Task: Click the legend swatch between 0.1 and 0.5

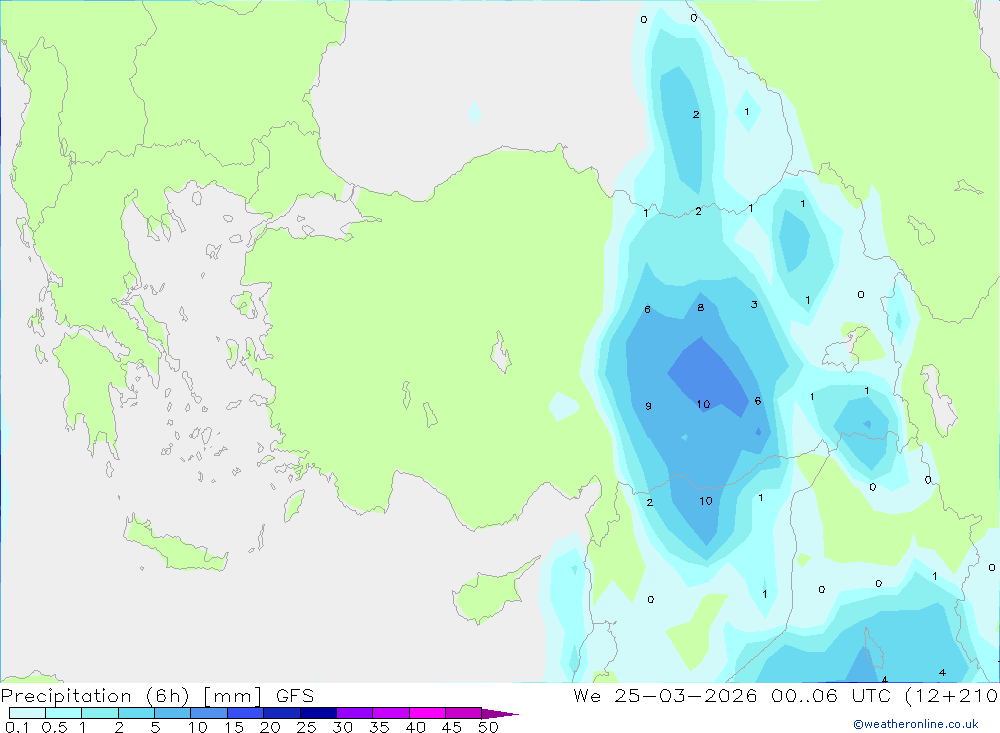Action: (x=27, y=713)
